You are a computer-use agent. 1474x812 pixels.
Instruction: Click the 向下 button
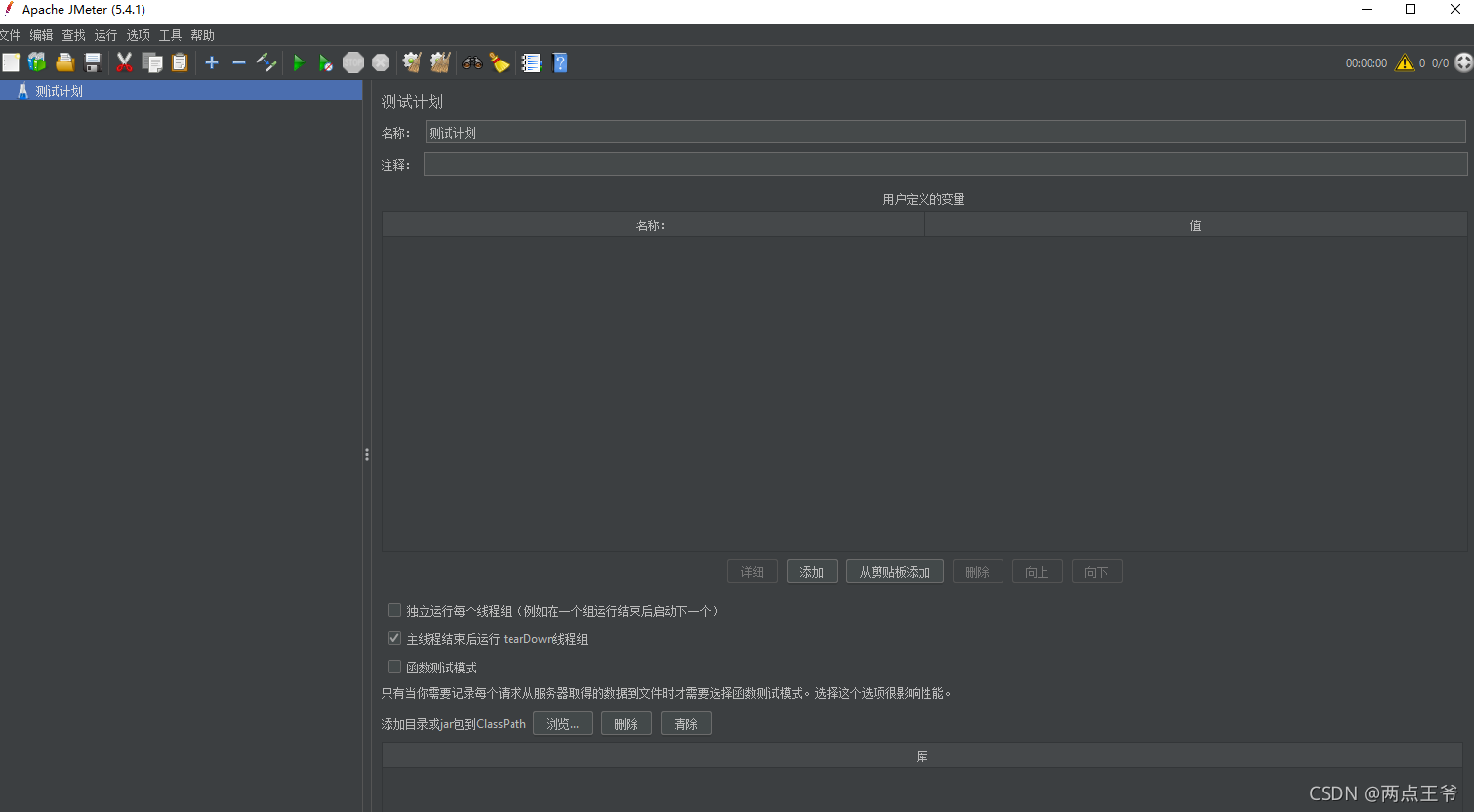pyautogui.click(x=1097, y=572)
